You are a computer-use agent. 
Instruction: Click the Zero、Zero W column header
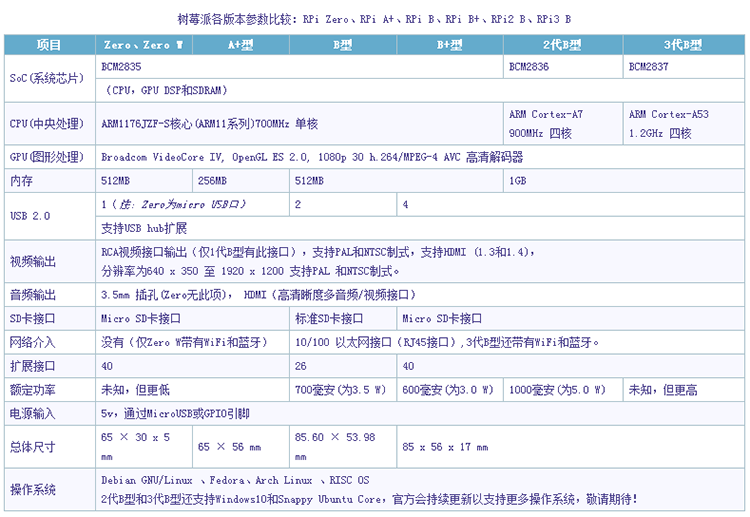[144, 45]
